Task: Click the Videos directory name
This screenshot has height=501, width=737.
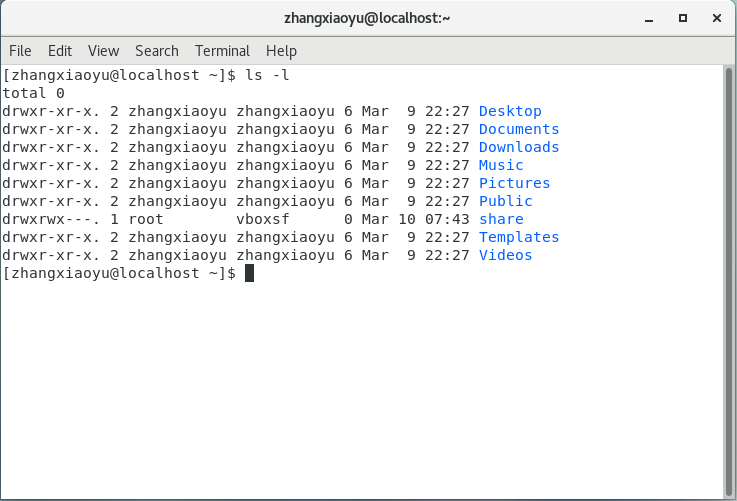Action: tap(505, 255)
